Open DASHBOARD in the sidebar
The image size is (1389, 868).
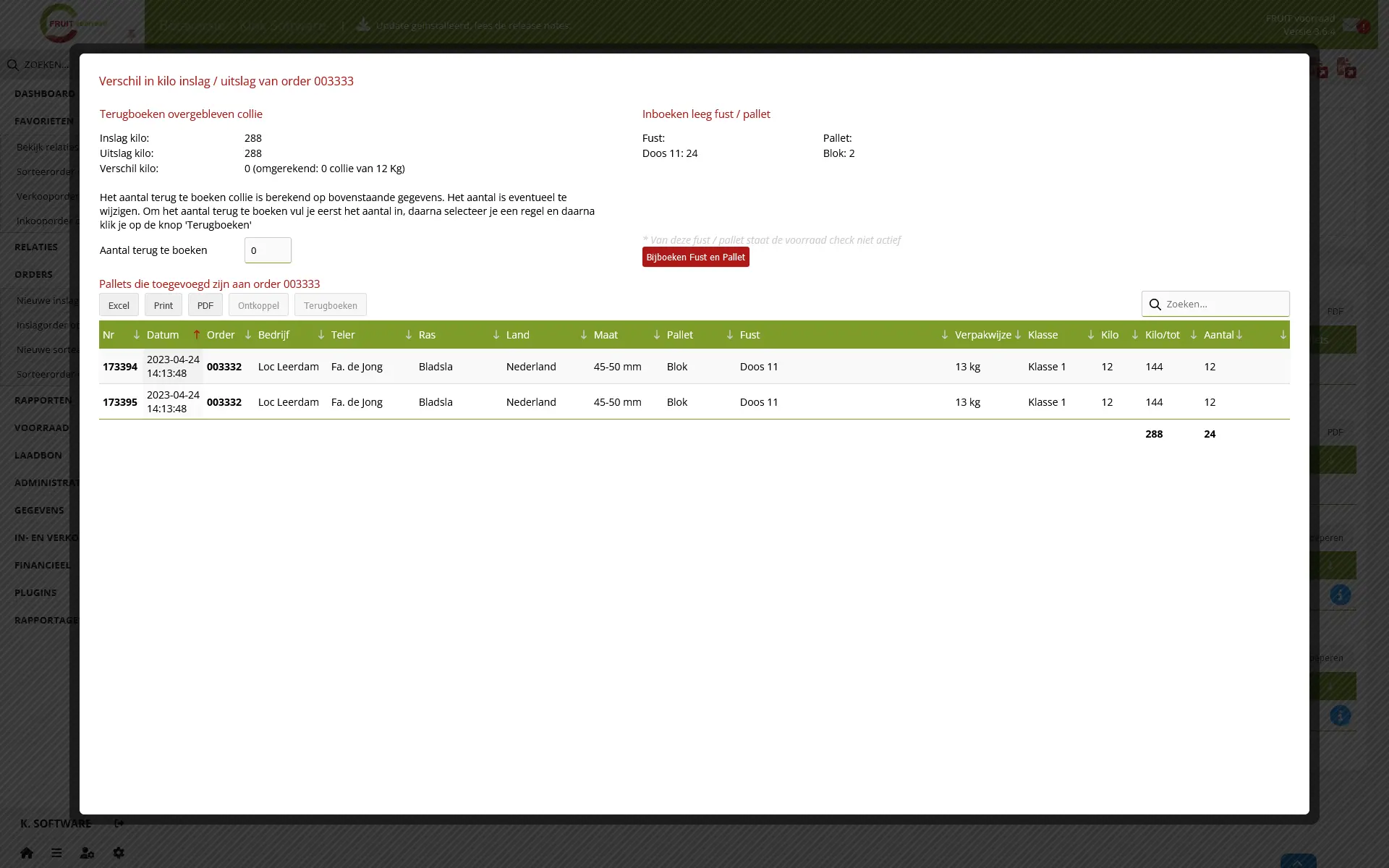point(45,93)
